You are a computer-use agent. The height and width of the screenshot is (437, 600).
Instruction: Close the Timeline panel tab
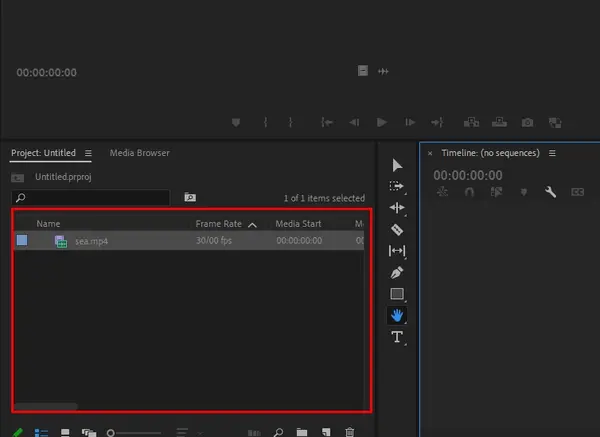[x=430, y=153]
